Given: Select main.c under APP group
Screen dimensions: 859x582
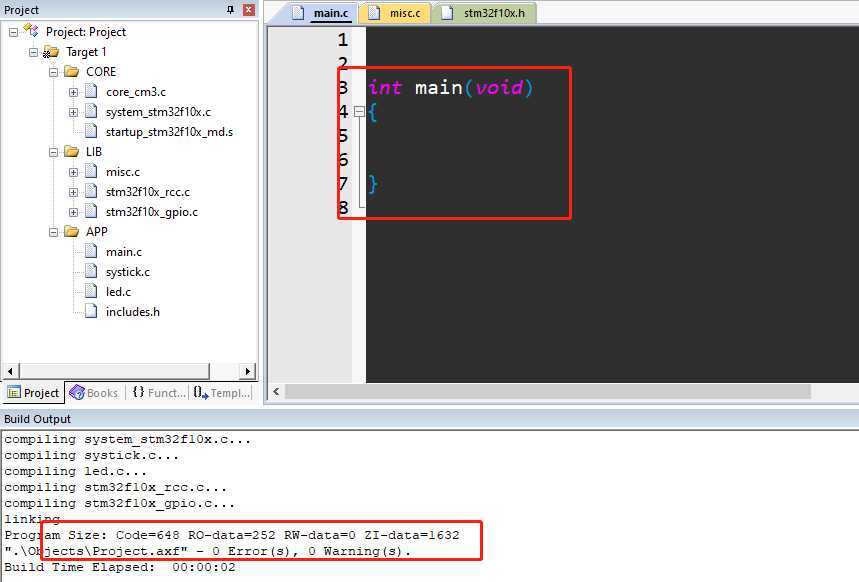Looking at the screenshot, I should coord(124,252).
